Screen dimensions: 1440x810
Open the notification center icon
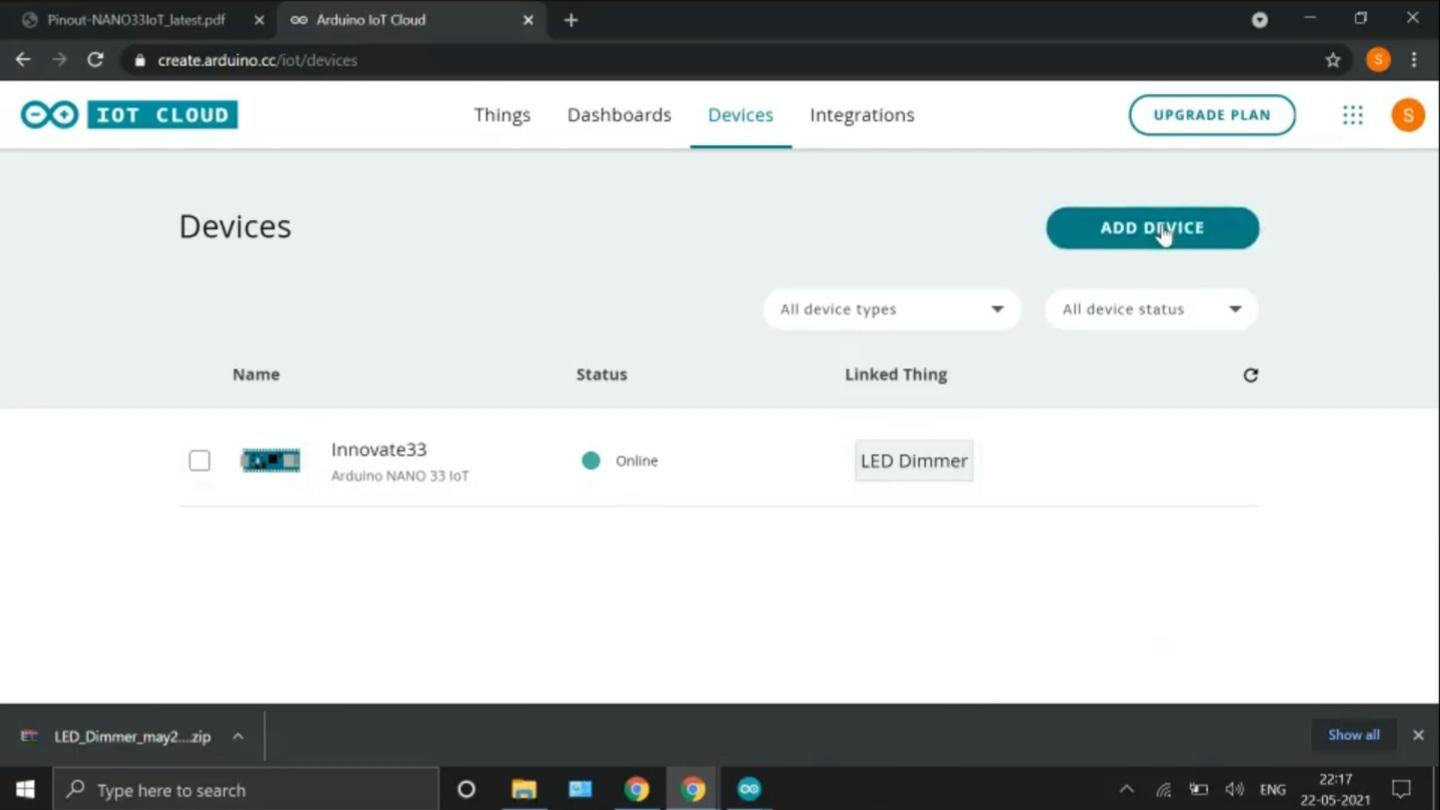coord(1401,789)
